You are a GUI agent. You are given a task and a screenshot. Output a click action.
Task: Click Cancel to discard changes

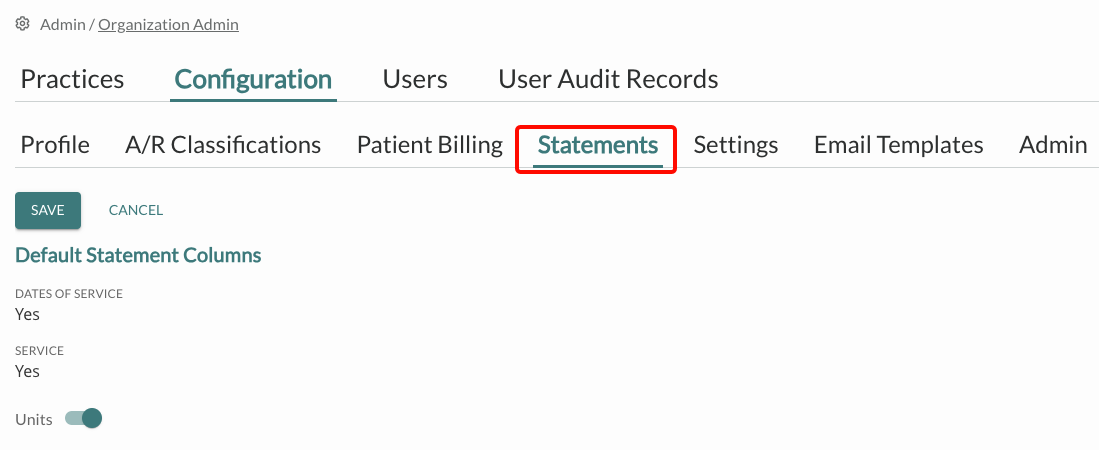136,210
